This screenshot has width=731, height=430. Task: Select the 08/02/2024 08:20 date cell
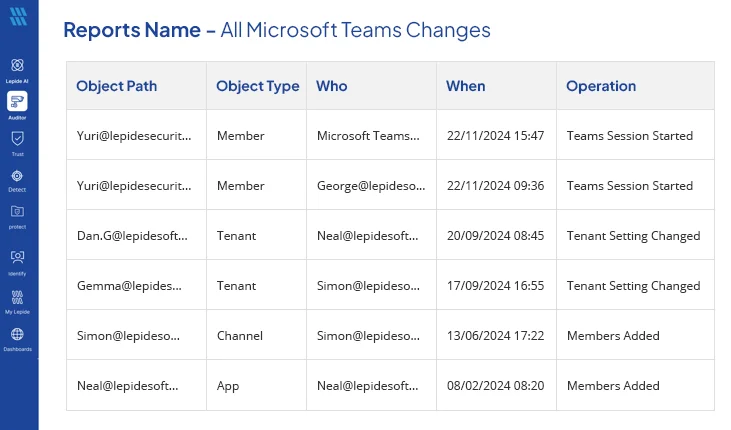pyautogui.click(x=495, y=385)
